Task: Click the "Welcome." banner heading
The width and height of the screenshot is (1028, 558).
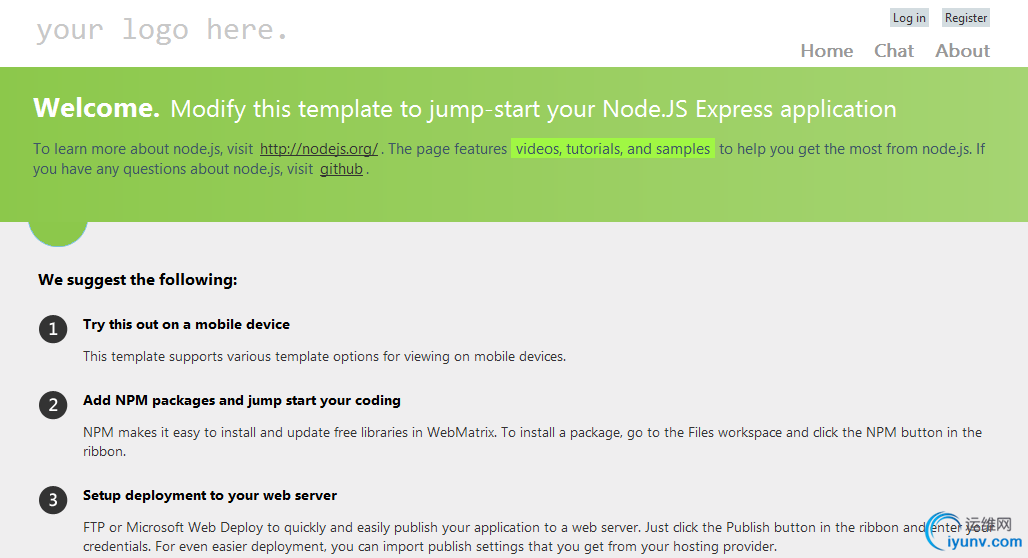Action: tap(96, 108)
